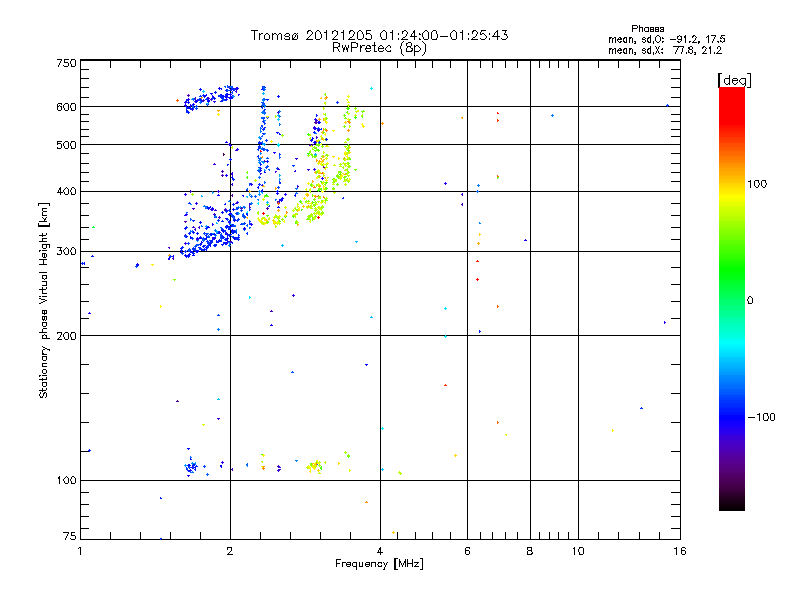Click the y-axis tick label '100'
Screen dimensions: 800x600
66,481
